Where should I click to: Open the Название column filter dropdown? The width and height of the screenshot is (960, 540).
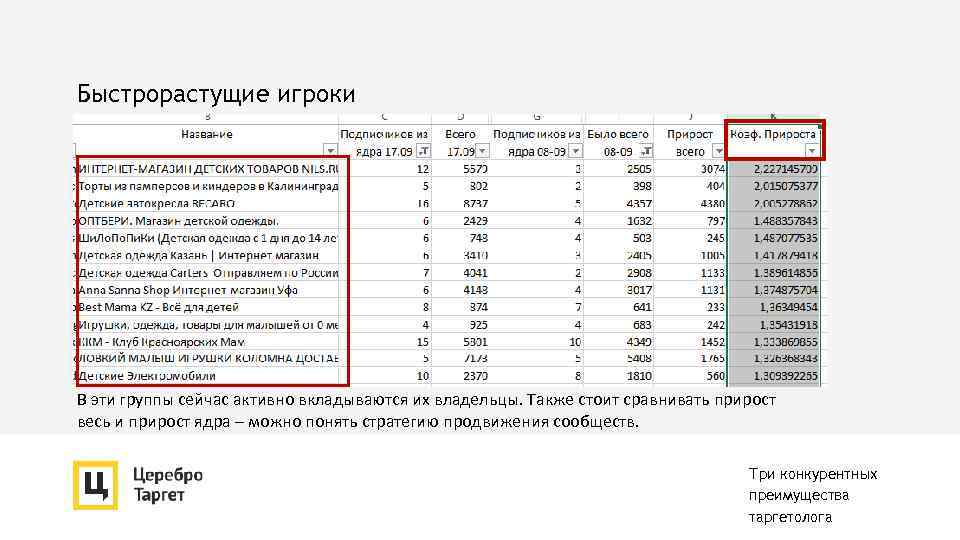(330, 151)
